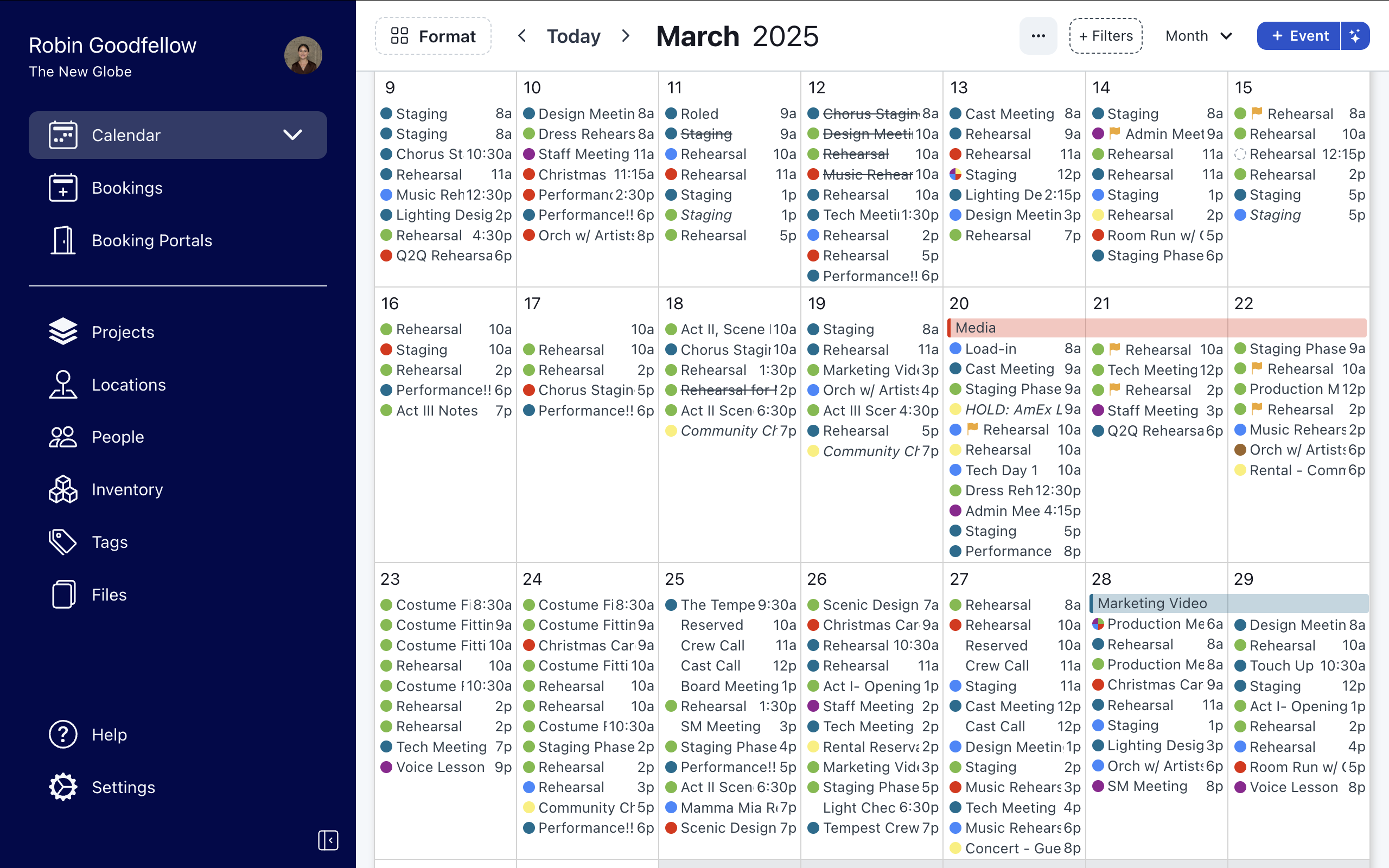This screenshot has height=868, width=1389.
Task: Click the Help question mark icon
Action: click(63, 734)
